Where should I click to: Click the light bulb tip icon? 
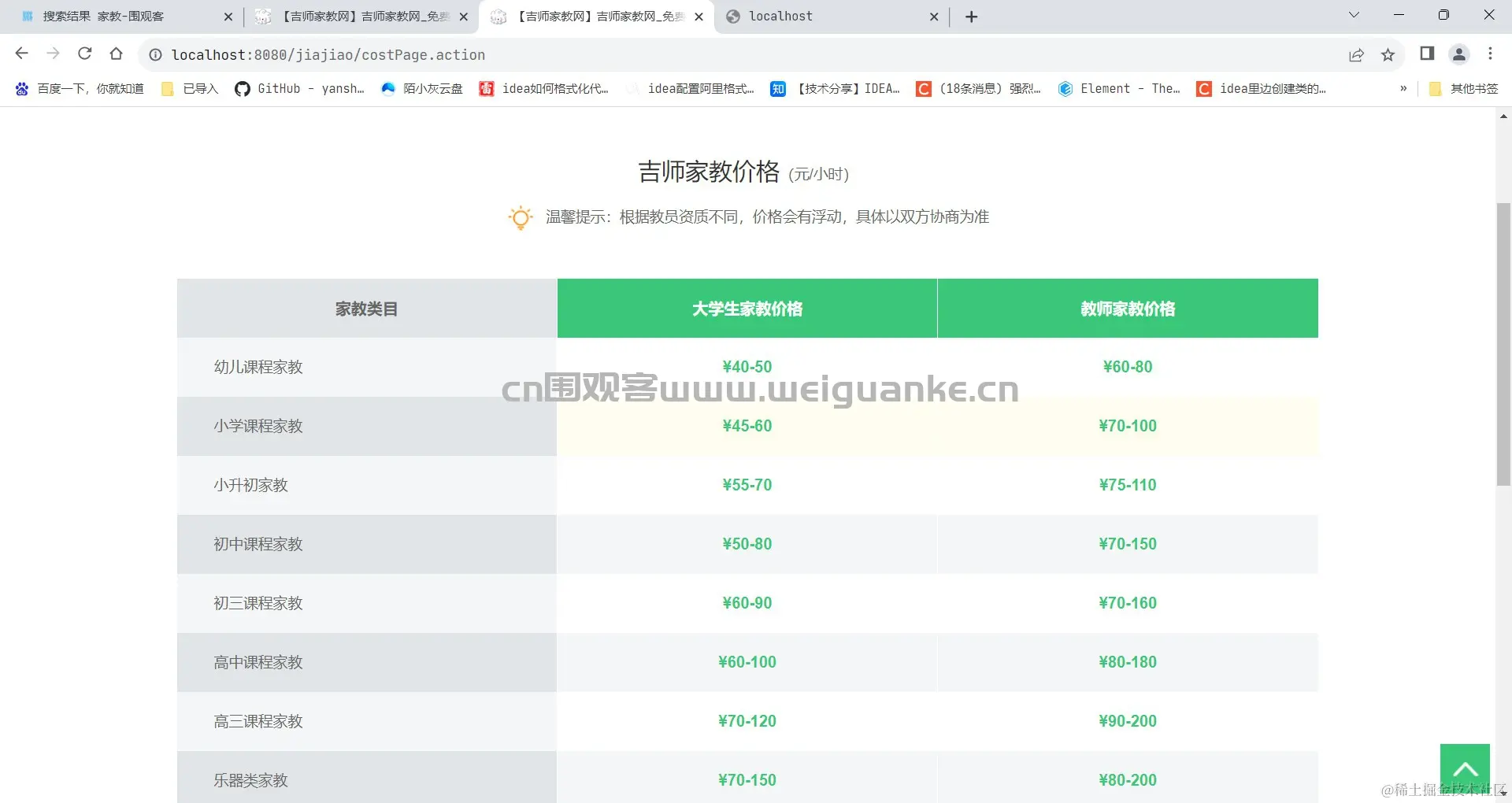(521, 217)
